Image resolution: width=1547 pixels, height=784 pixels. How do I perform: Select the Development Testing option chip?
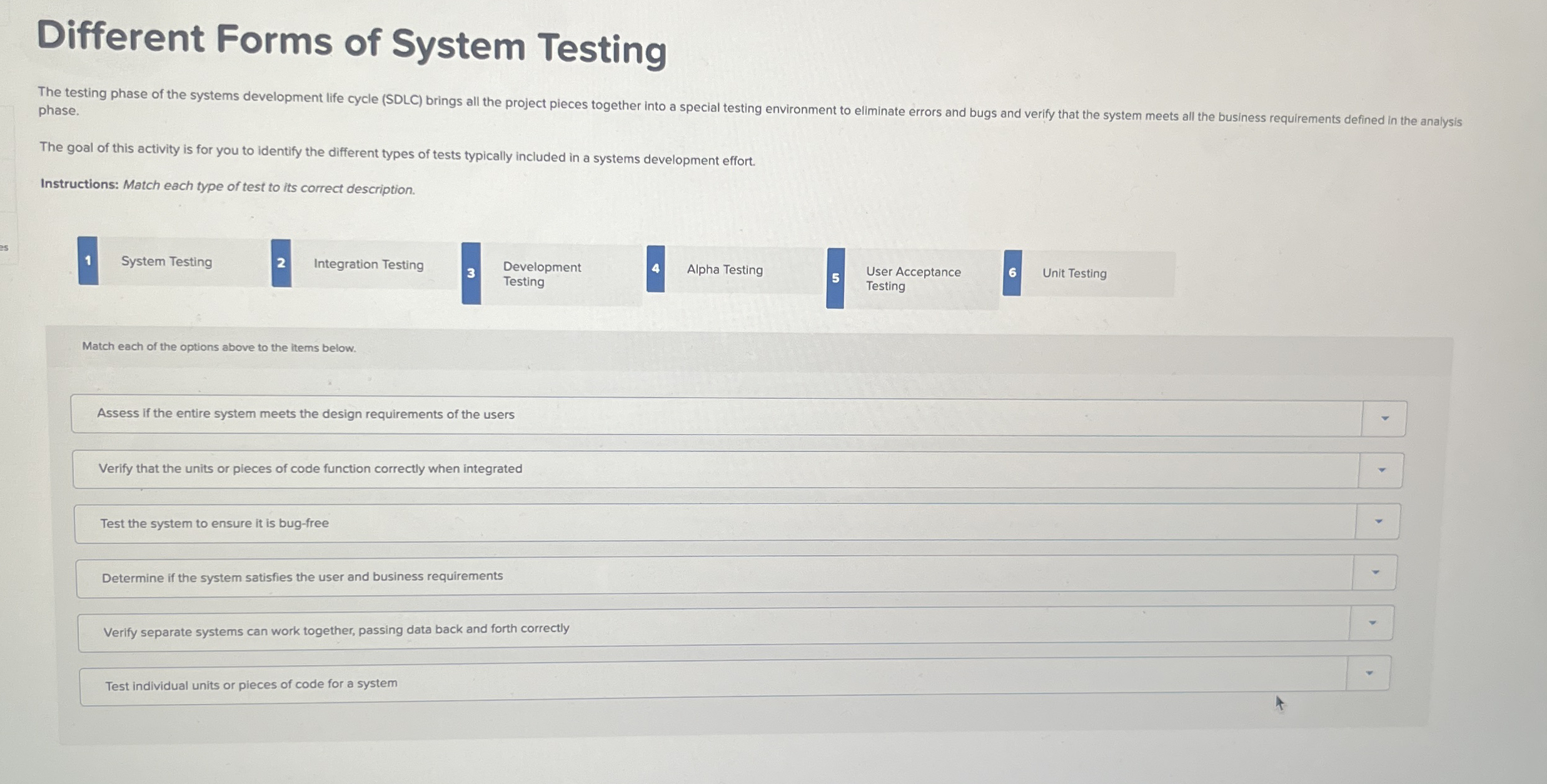click(x=542, y=274)
